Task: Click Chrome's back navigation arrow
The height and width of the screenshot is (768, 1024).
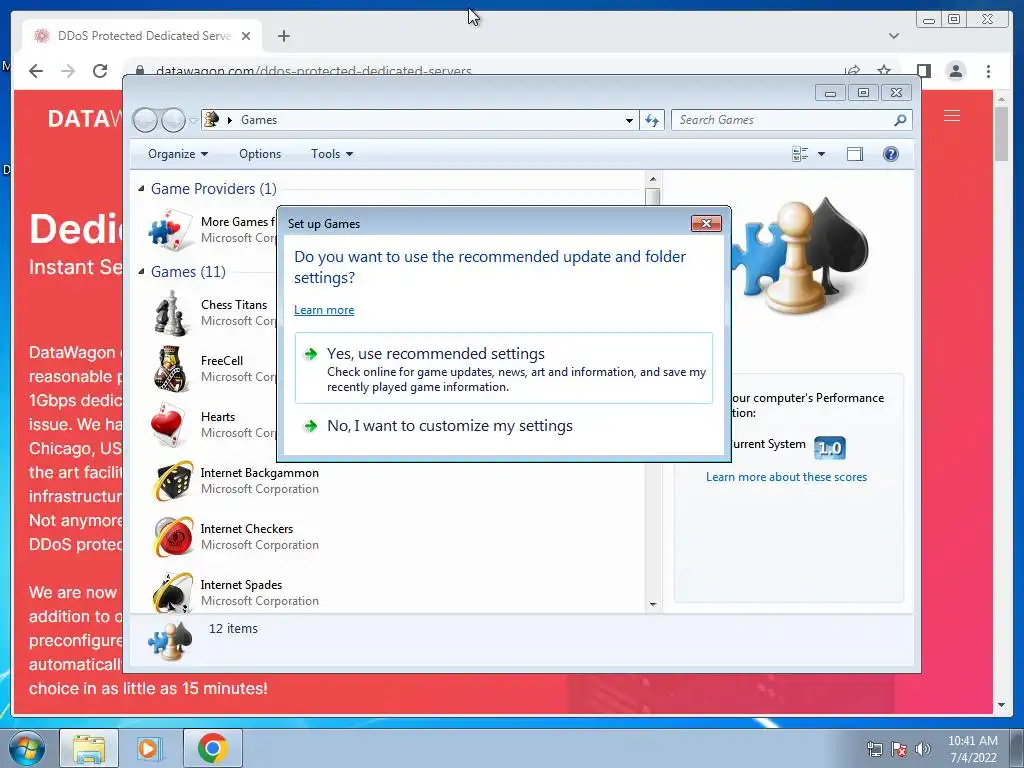Action: point(36,71)
